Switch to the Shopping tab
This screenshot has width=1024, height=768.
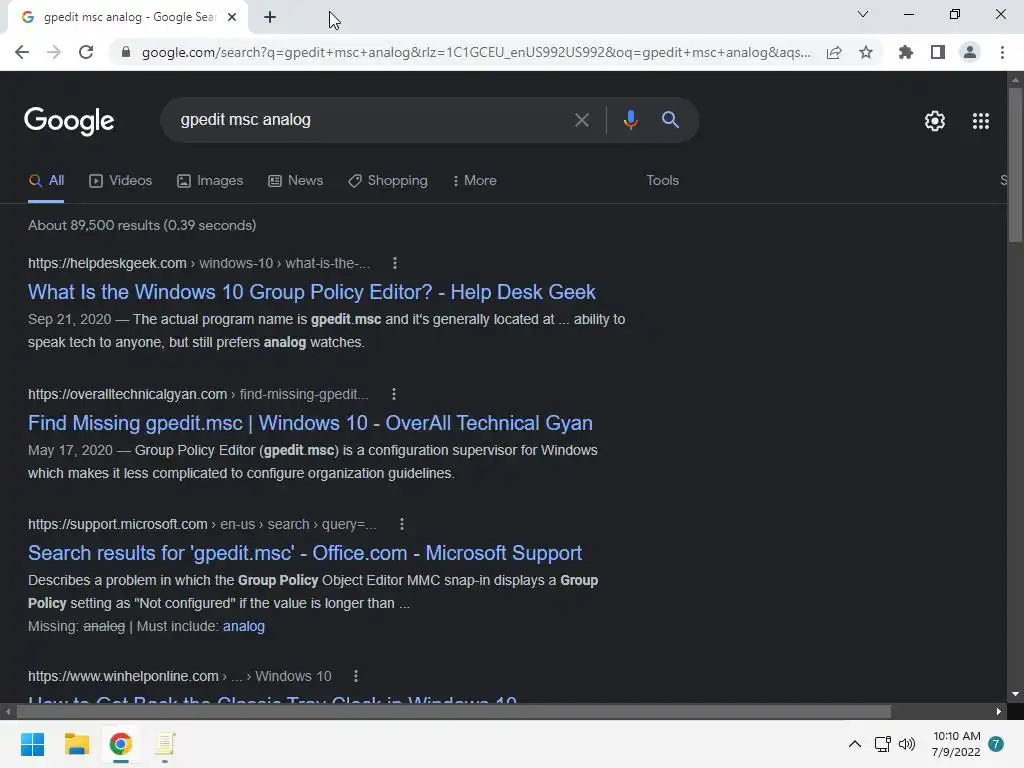point(388,181)
